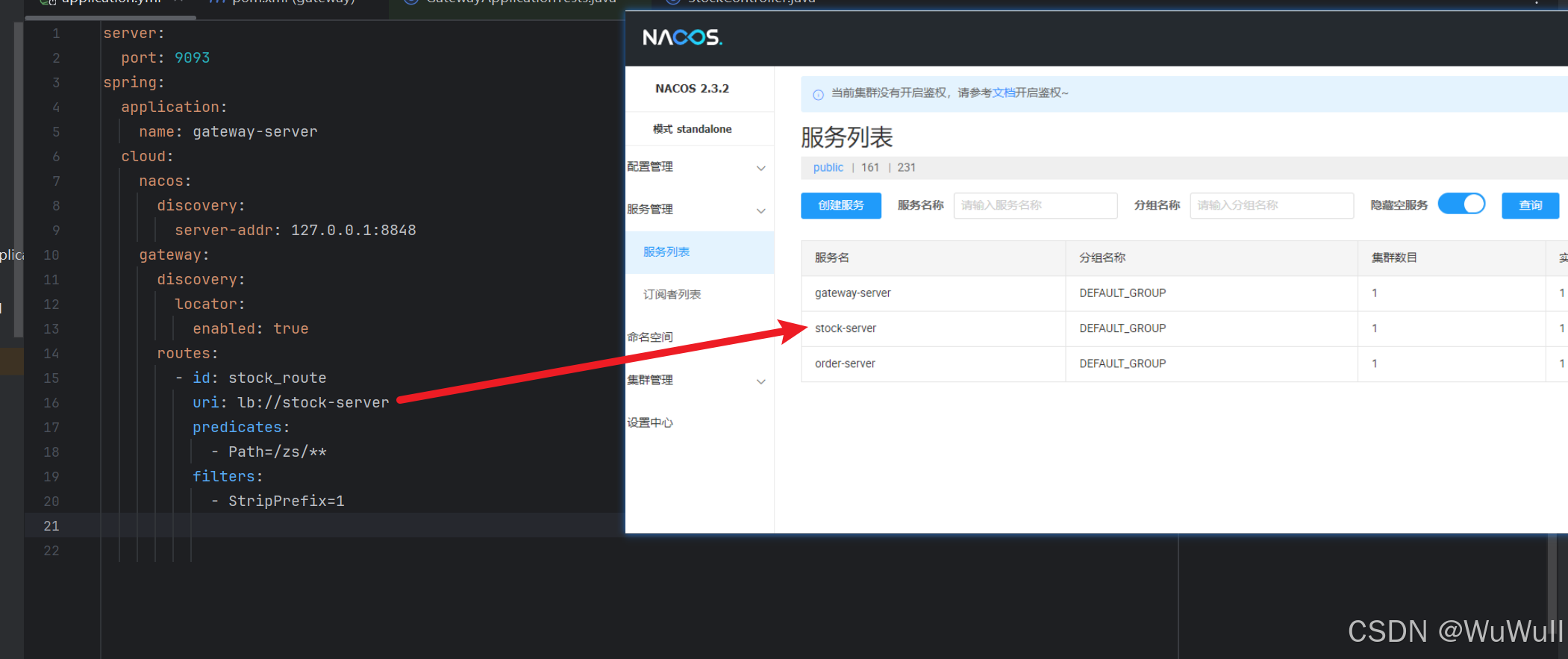Click the 'cloud:' key in editor

coord(147,156)
